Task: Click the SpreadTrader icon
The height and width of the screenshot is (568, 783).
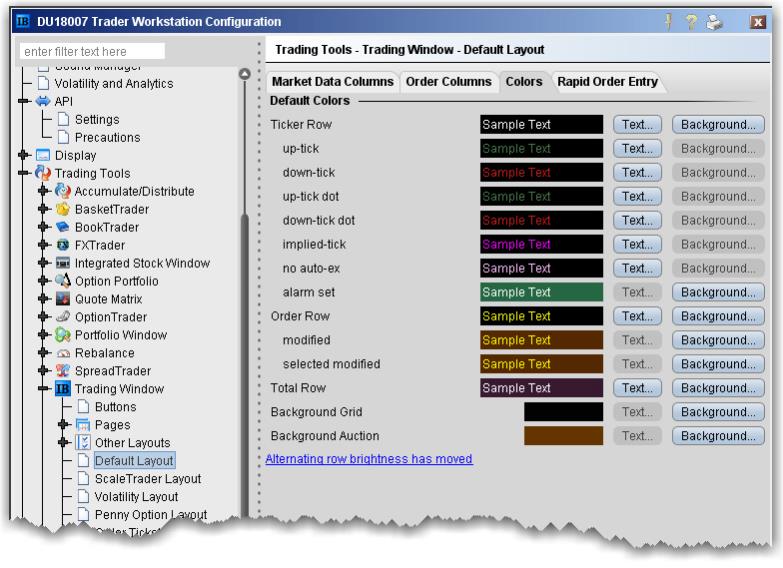Action: [64, 372]
